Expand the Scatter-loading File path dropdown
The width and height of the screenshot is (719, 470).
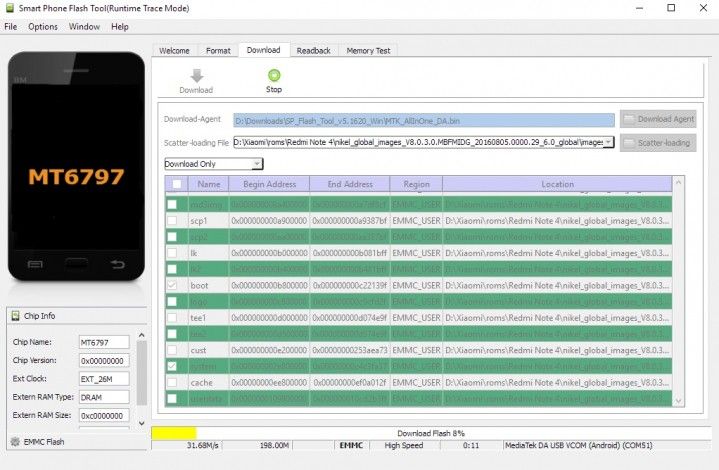tap(608, 142)
